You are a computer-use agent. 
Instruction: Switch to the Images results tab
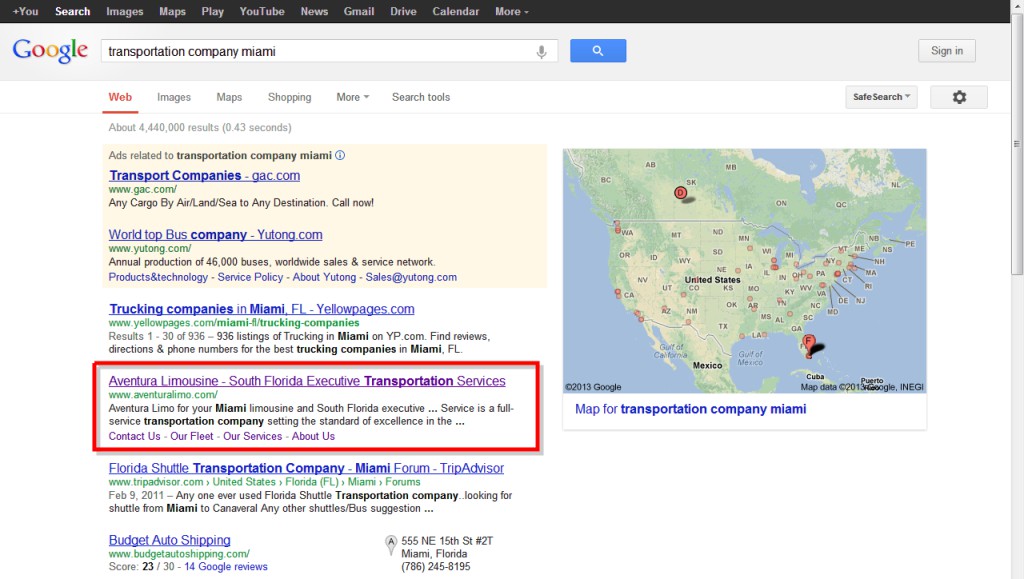pyautogui.click(x=174, y=97)
